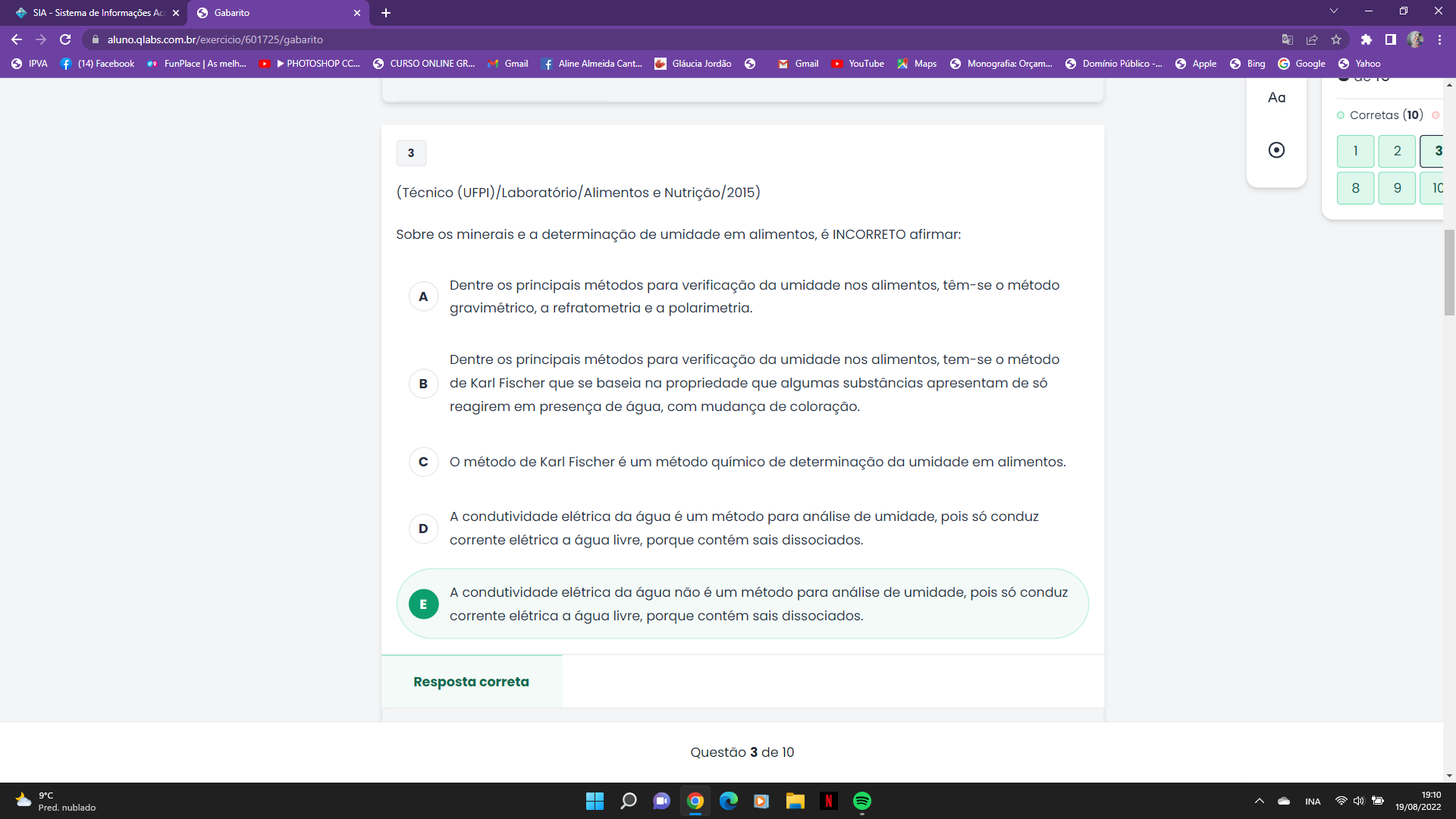Image resolution: width=1456 pixels, height=819 pixels.
Task: Jump to question 8 in the navigator
Action: [x=1355, y=188]
